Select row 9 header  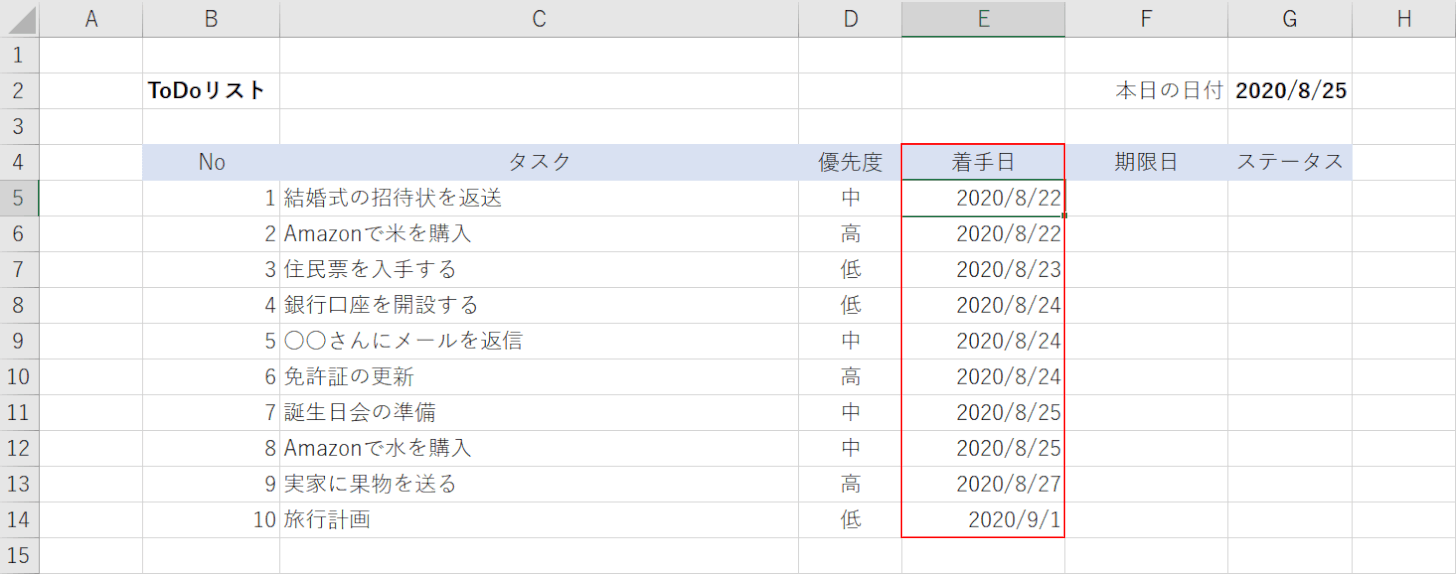click(20, 341)
